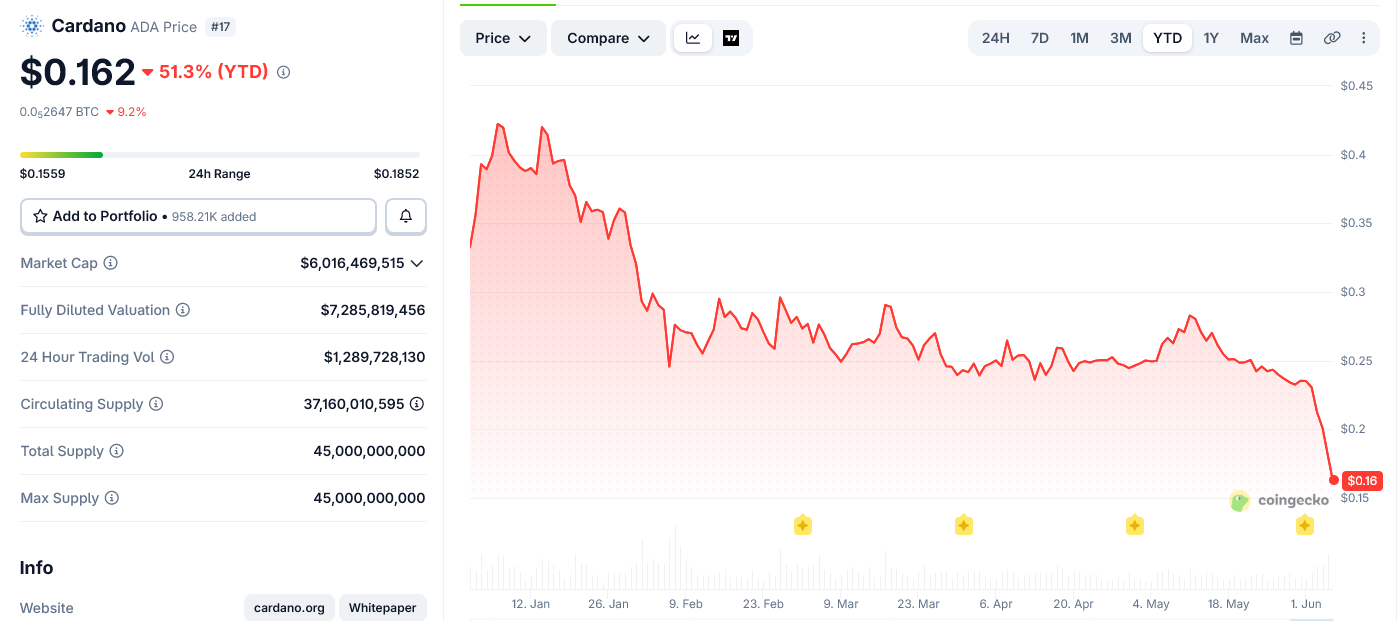The width and height of the screenshot is (1400, 621).
Task: Click Circulating Supply label info icon
Action: 156,404
